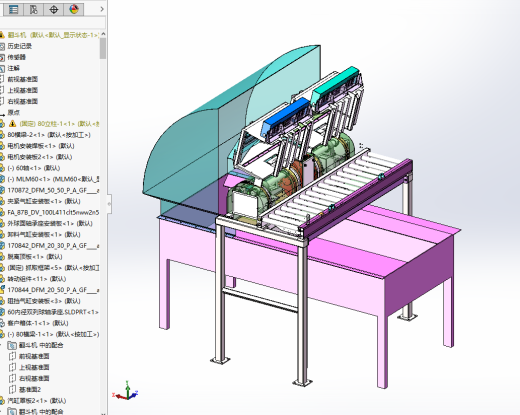Select the 170844_DFM_20_50_P_A_GF component

point(53,290)
